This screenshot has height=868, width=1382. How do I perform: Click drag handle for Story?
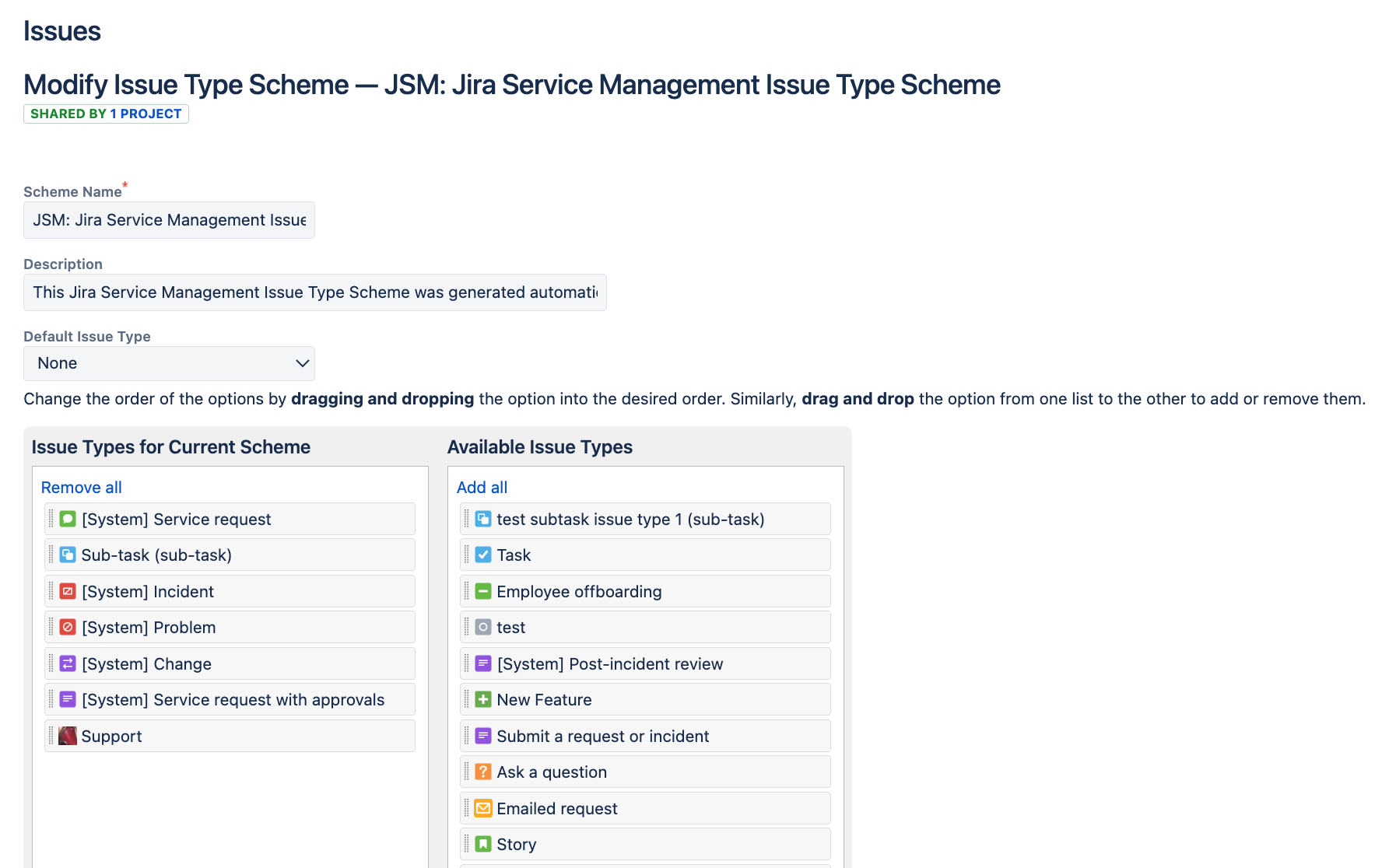467,844
